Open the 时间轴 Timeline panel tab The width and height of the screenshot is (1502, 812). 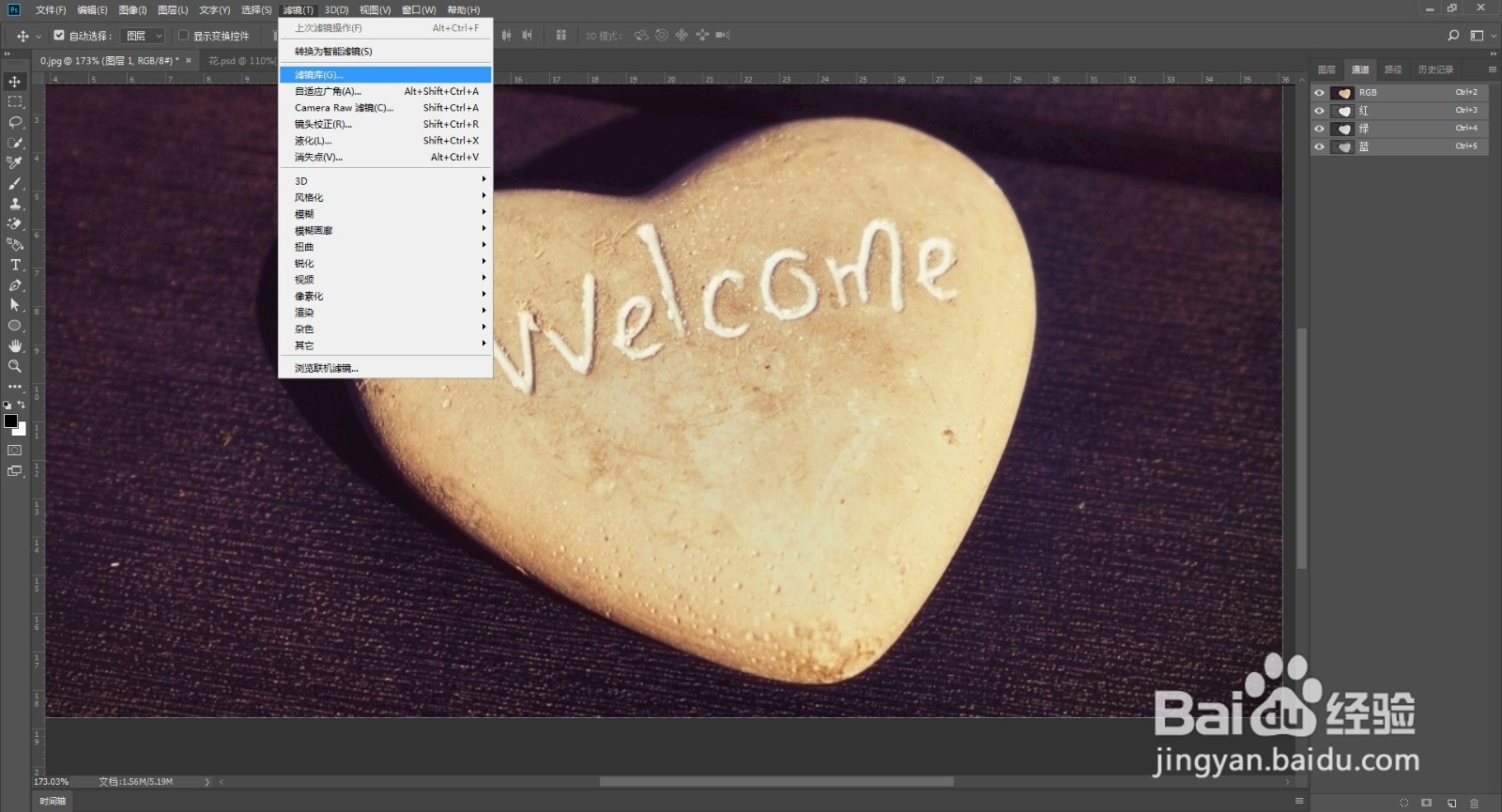pos(53,801)
